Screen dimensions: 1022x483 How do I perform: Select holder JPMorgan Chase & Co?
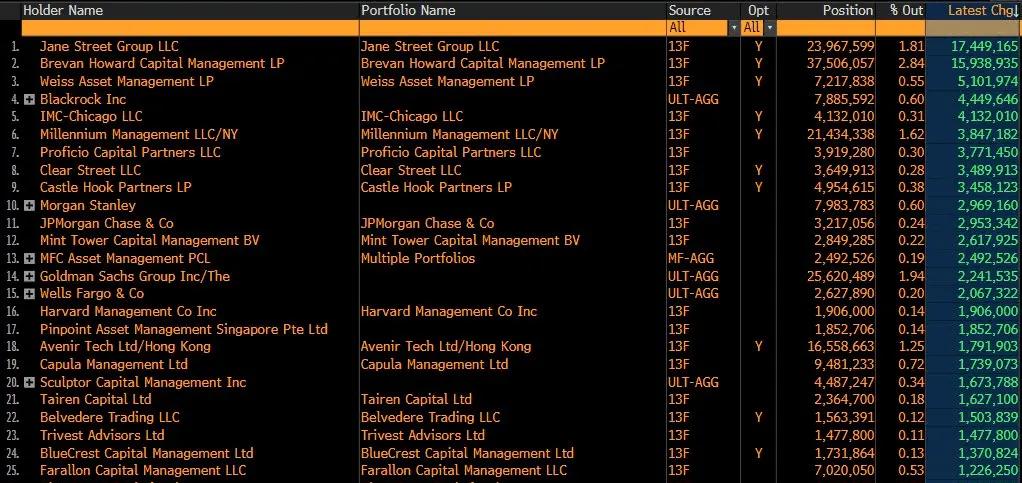(107, 223)
